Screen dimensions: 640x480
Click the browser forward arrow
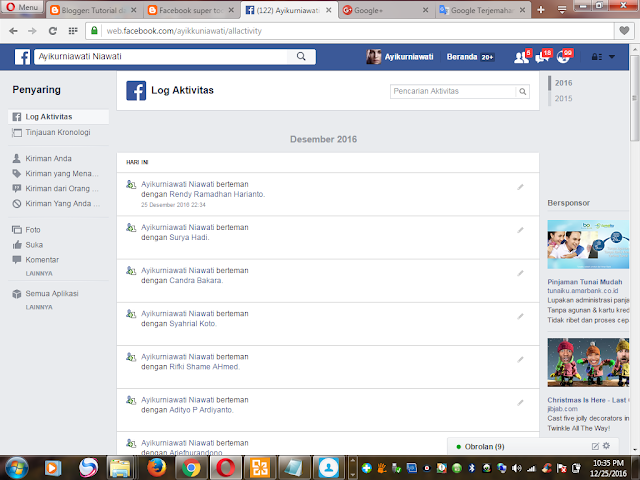point(32,31)
